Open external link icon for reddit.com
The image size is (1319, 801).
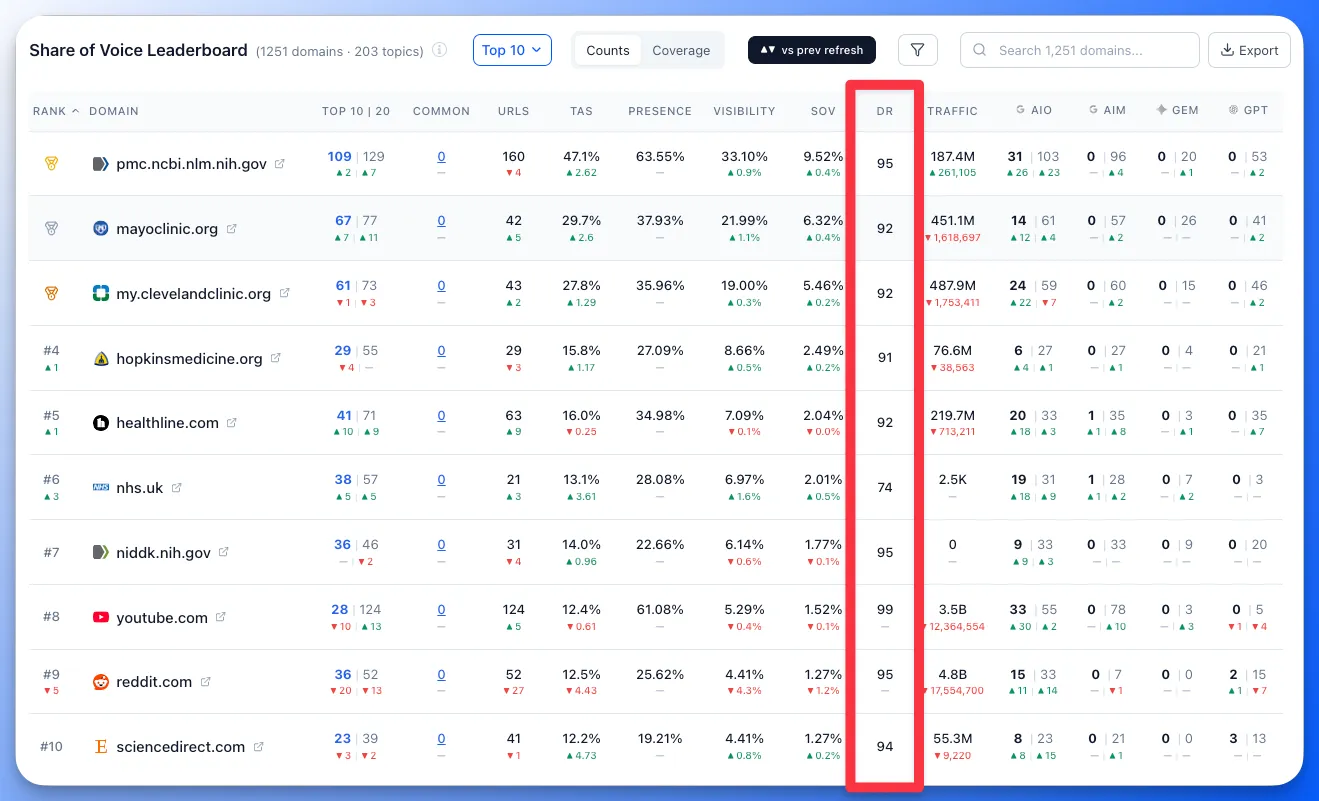205,682
